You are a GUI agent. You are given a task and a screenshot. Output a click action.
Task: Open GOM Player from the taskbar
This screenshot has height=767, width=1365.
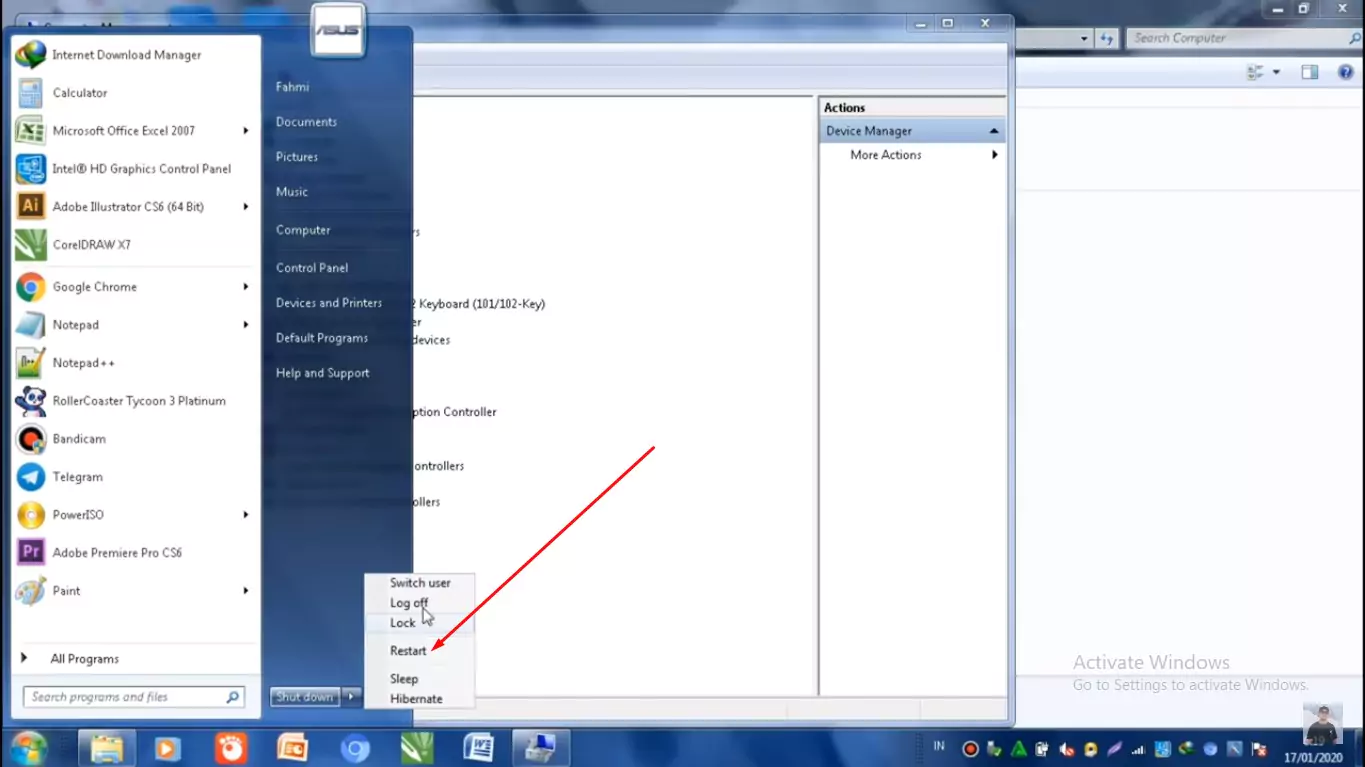(x=231, y=748)
